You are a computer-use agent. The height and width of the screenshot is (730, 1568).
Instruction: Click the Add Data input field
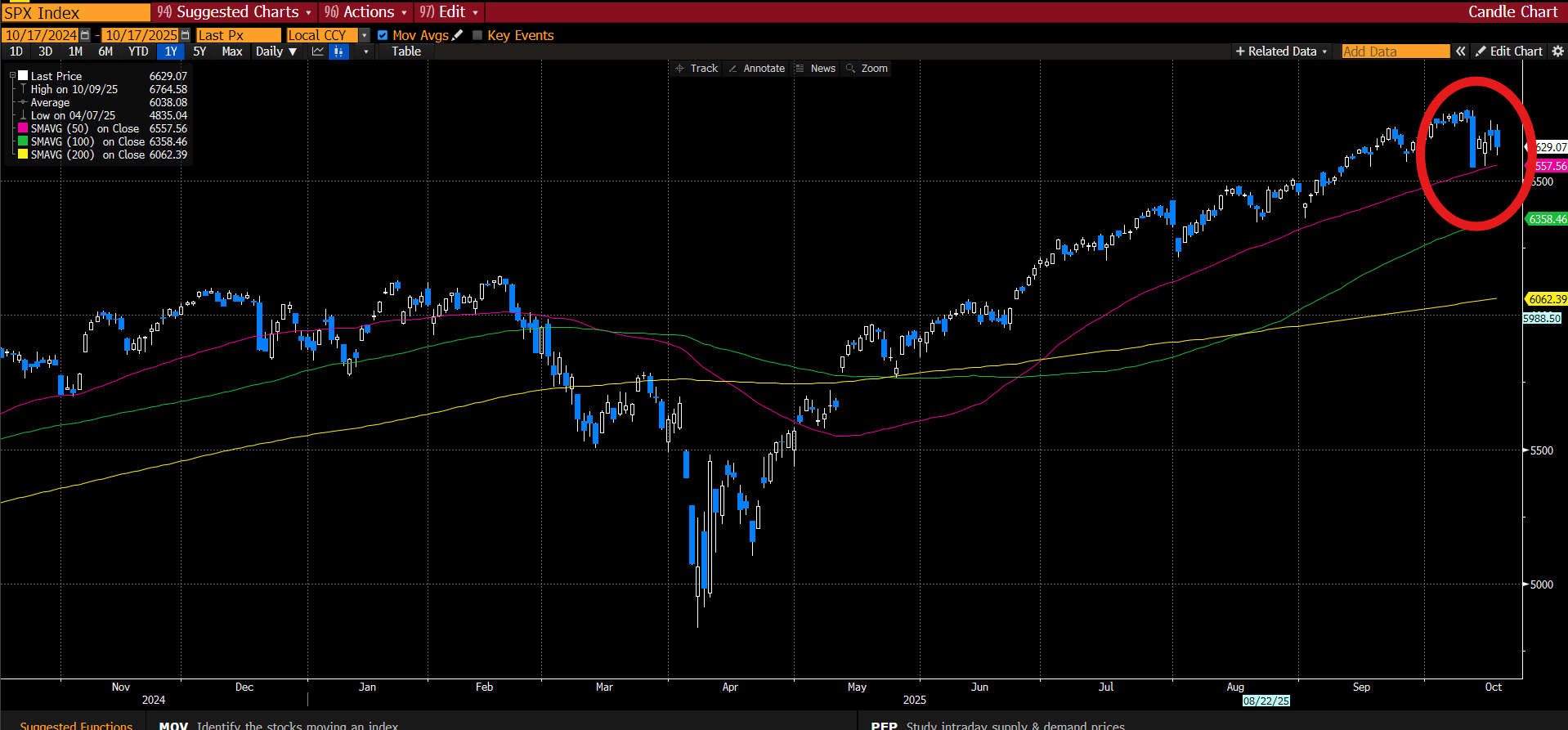point(1396,52)
